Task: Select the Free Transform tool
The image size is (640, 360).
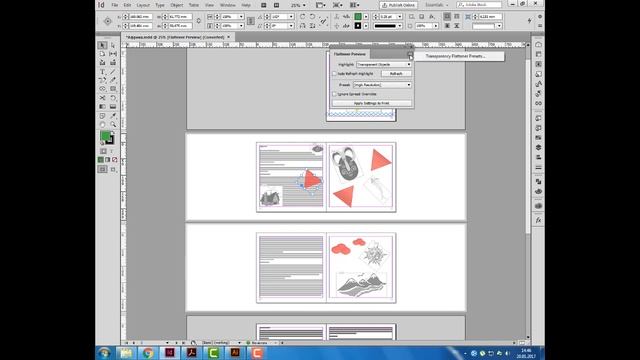Action: 113,98
